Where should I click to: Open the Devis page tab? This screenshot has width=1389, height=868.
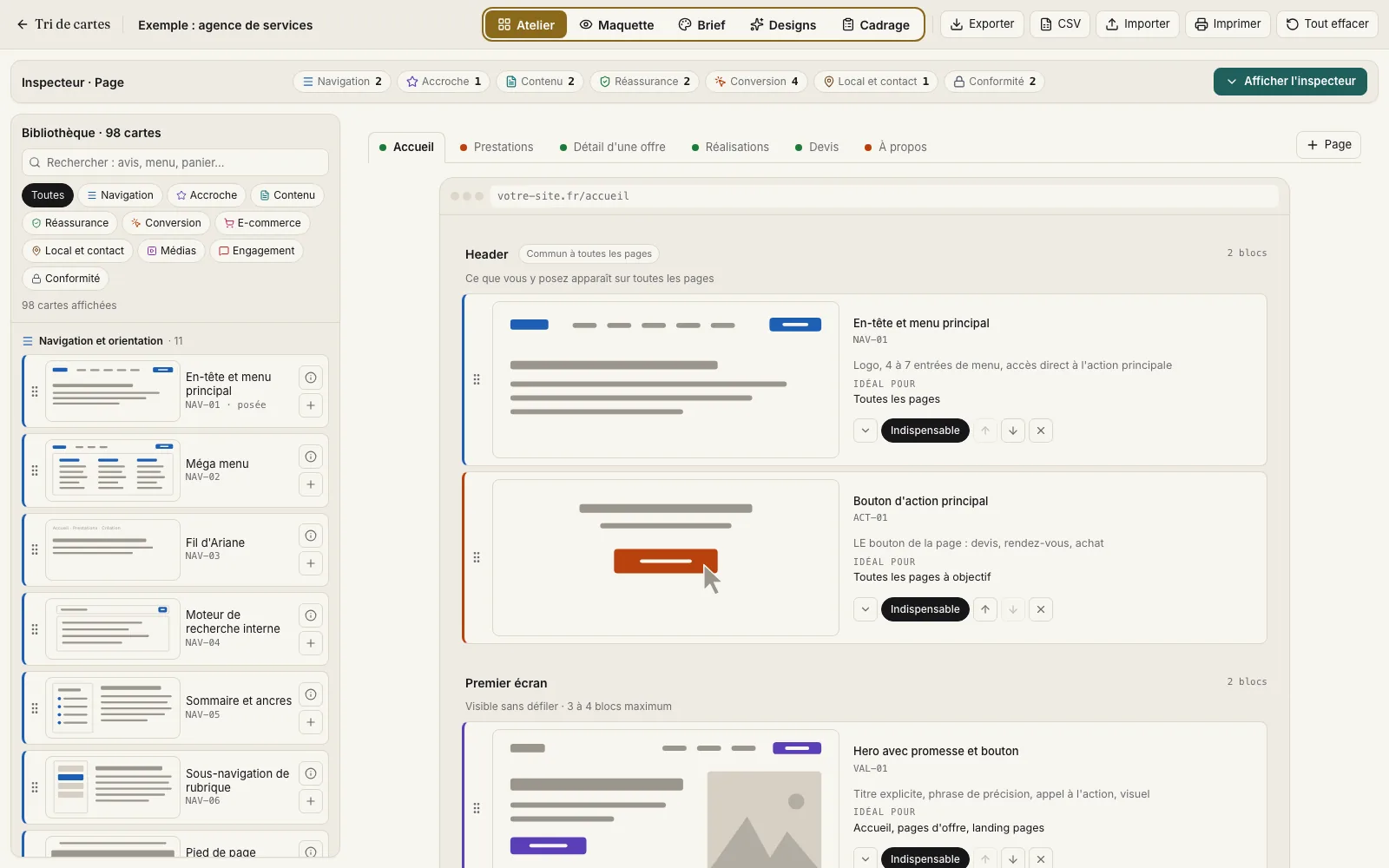pos(817,148)
